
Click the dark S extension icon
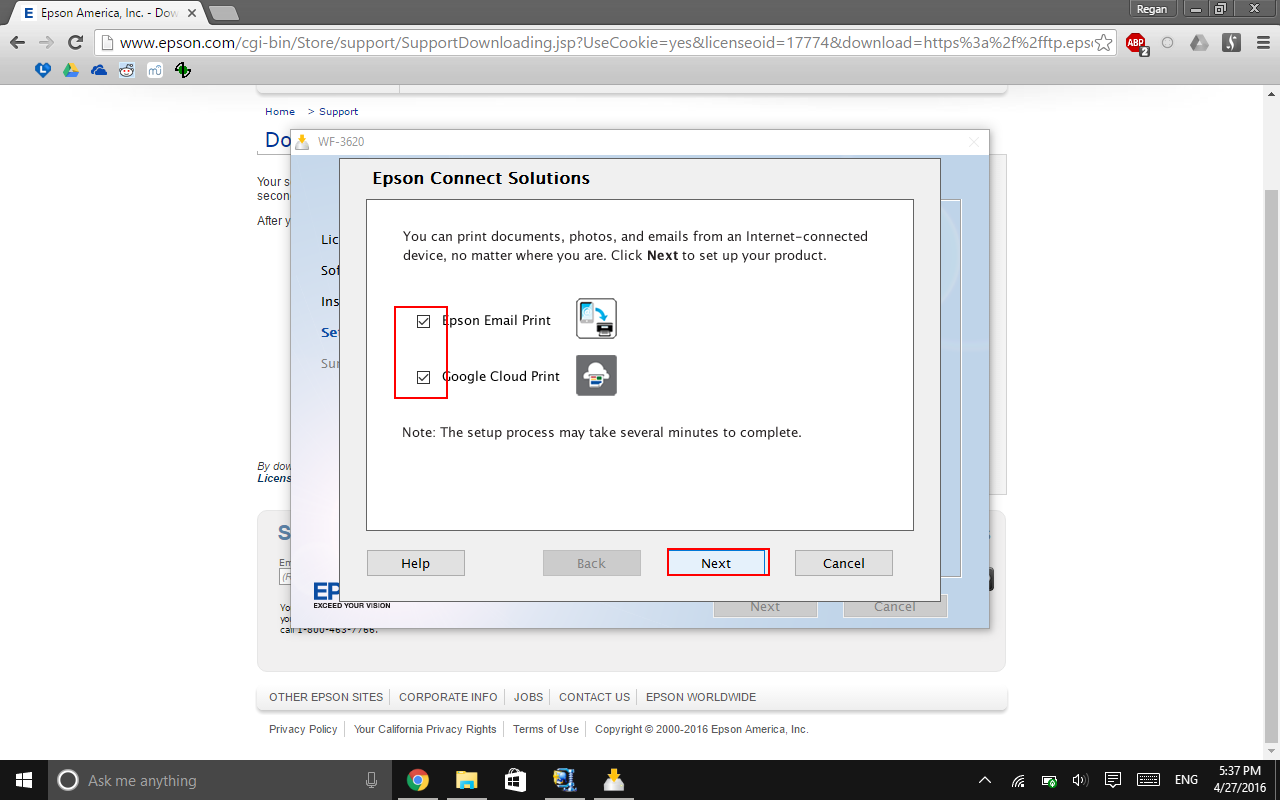click(x=1232, y=43)
